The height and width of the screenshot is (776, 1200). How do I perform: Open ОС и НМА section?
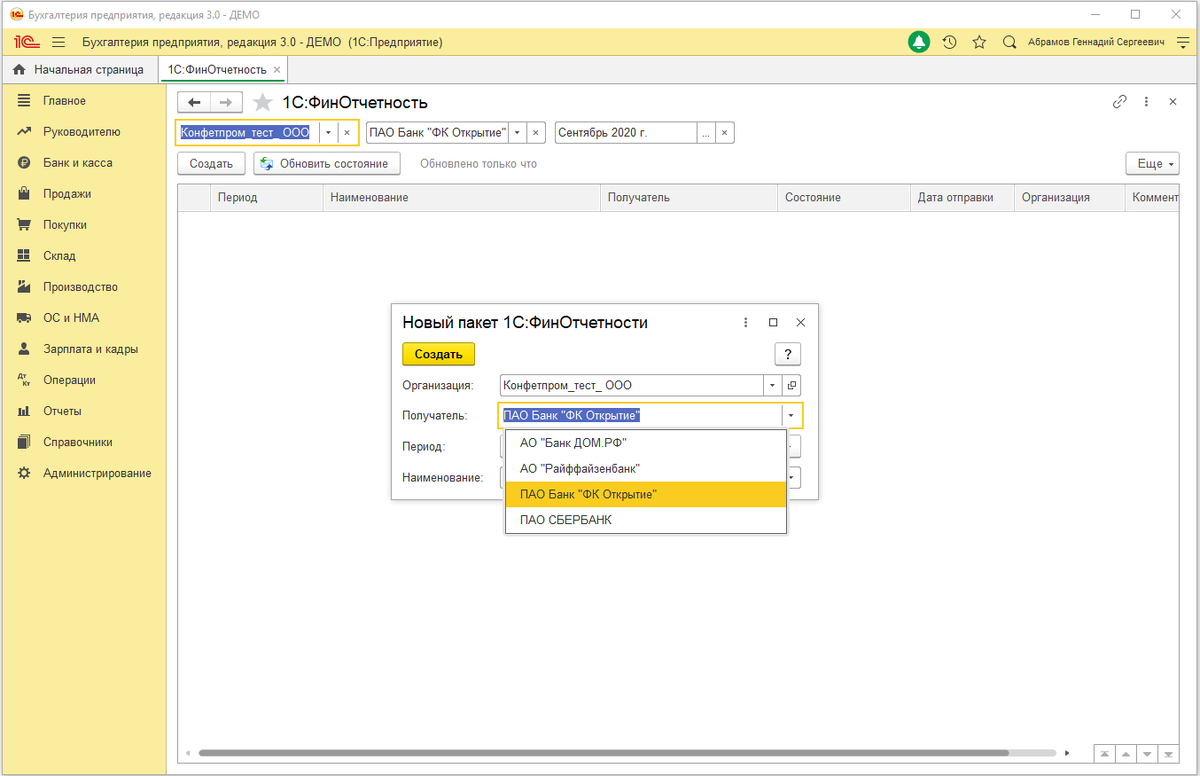[x=83, y=318]
